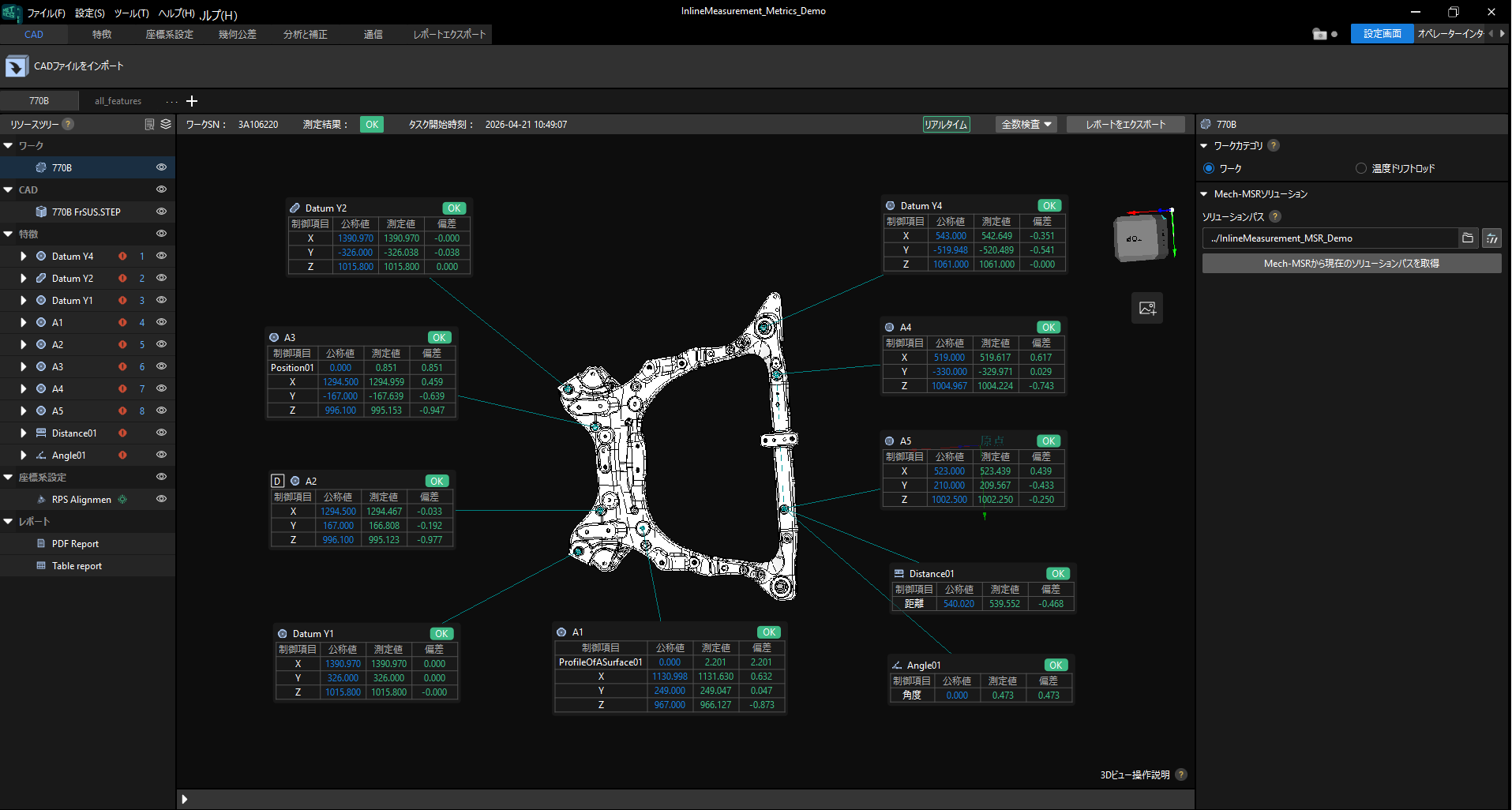Click the layers icon in resource tree header
The width and height of the screenshot is (1512, 810).
[x=166, y=124]
